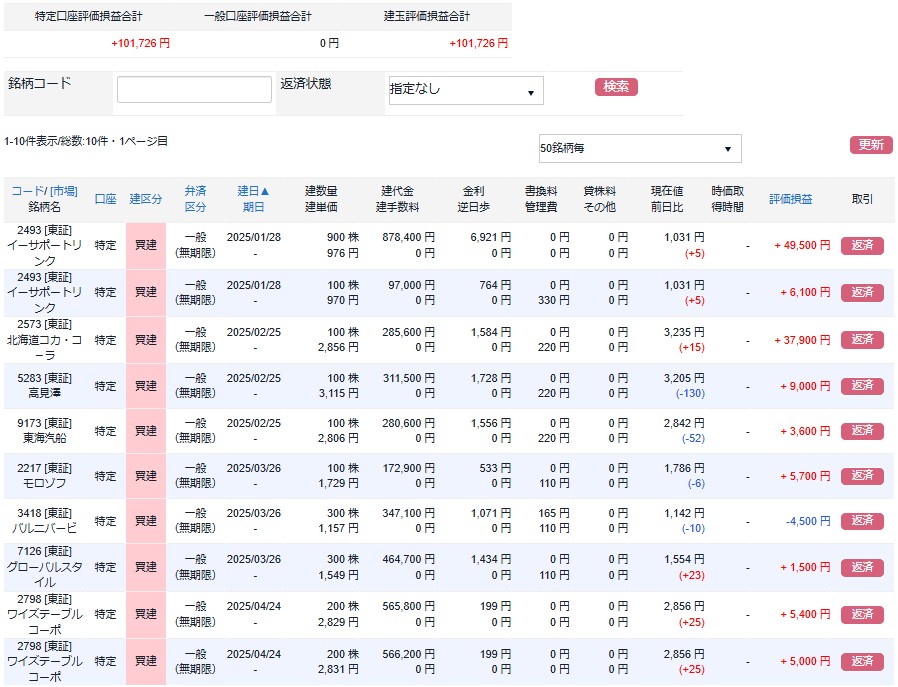Image resolution: width=898 pixels, height=687 pixels.
Task: Open the 50銘柄毎 page size dropdown
Action: 640,148
